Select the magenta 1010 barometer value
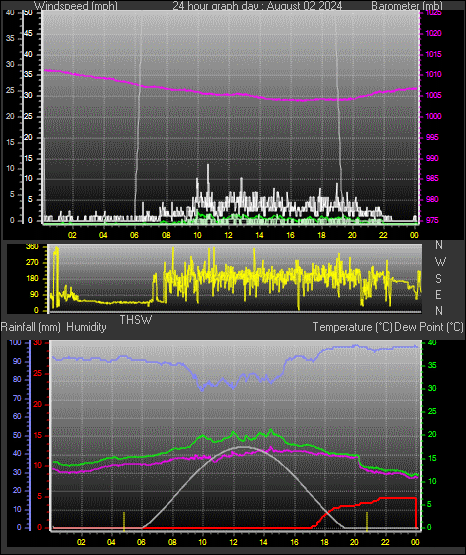Screen dimensions: 466x555 point(433,75)
